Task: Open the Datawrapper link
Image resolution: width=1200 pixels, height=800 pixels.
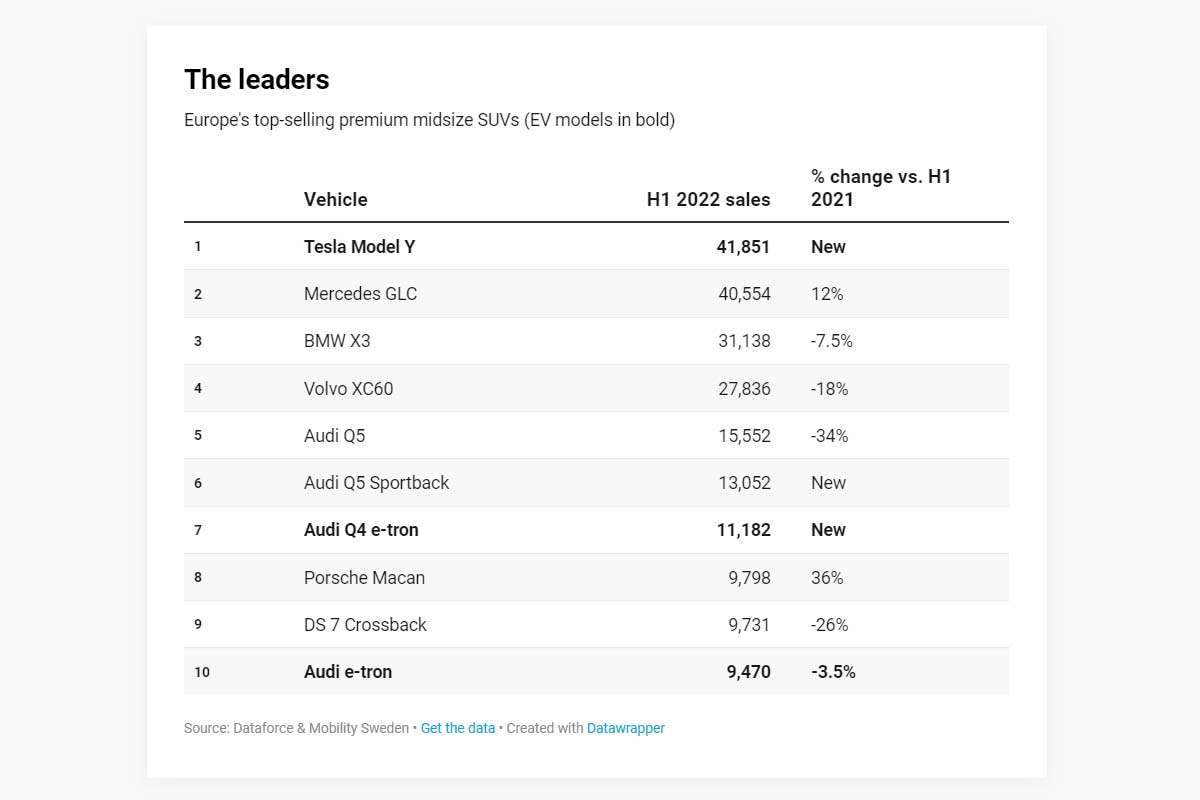Action: point(625,728)
